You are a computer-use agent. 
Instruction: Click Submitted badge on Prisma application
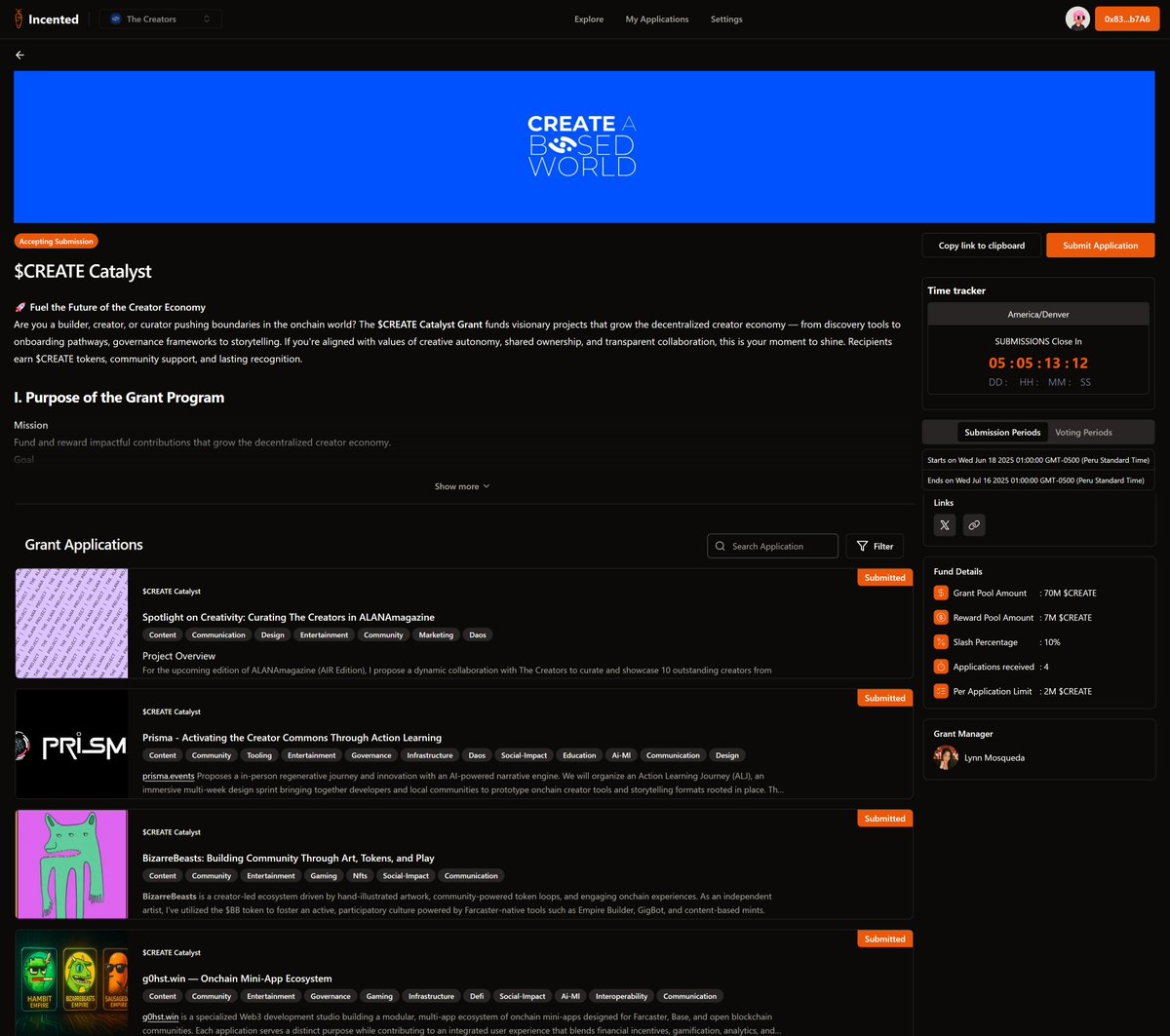(x=885, y=698)
